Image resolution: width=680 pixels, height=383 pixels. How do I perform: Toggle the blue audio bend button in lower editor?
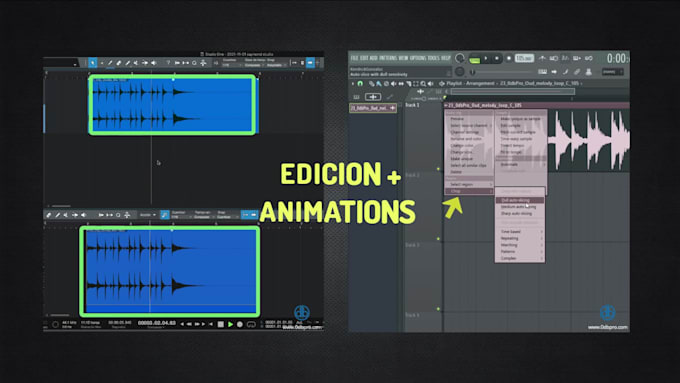[x=165, y=215]
